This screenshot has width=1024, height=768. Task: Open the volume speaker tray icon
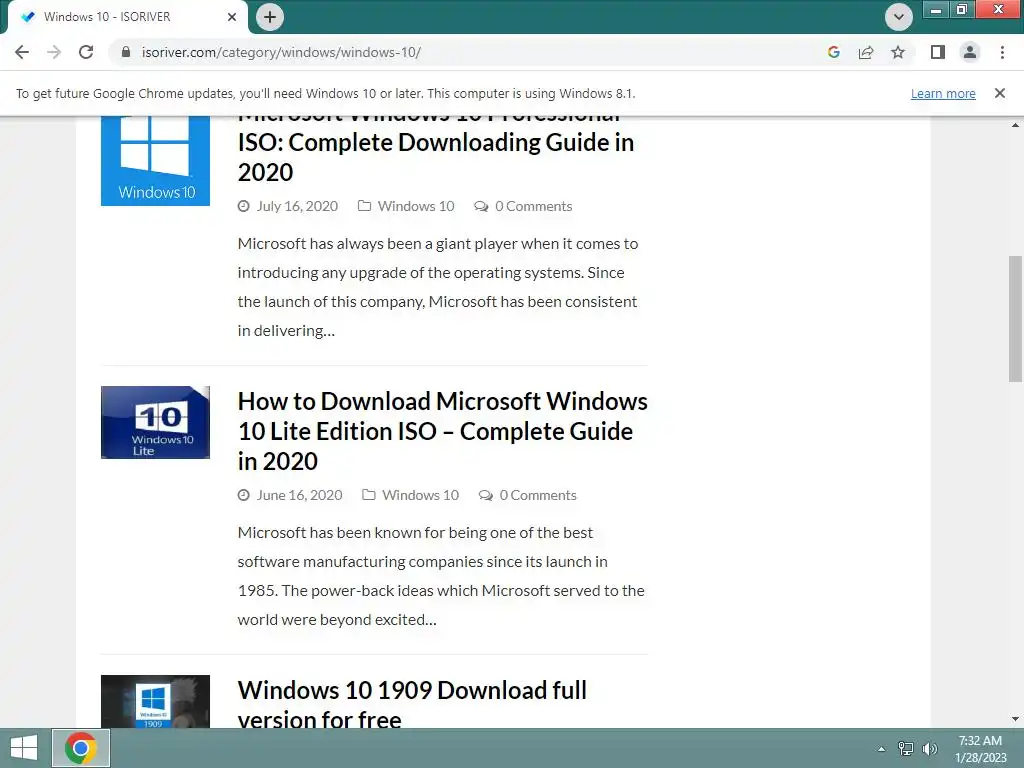(930, 749)
